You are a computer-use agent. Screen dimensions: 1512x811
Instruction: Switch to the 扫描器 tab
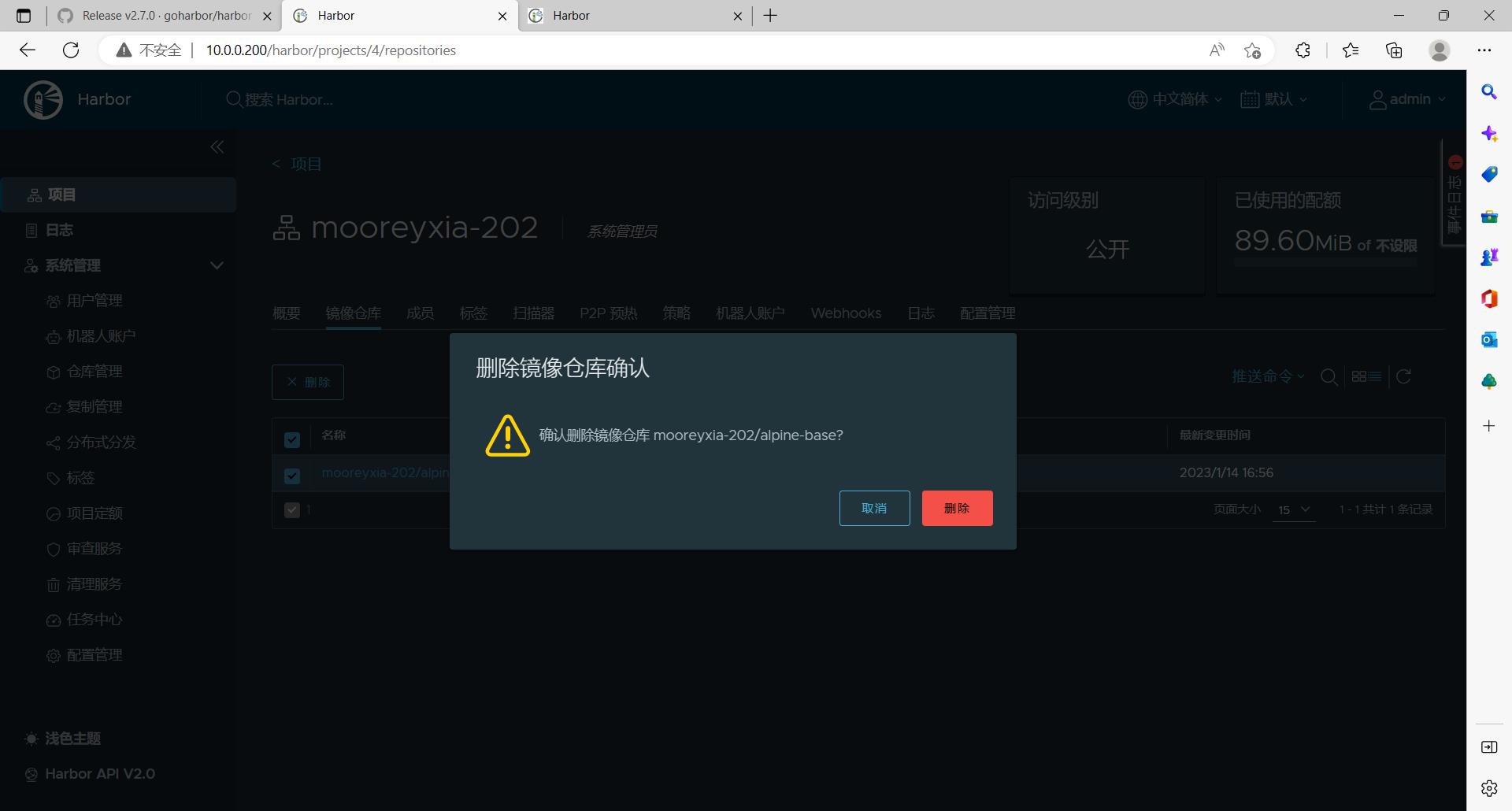click(x=534, y=313)
